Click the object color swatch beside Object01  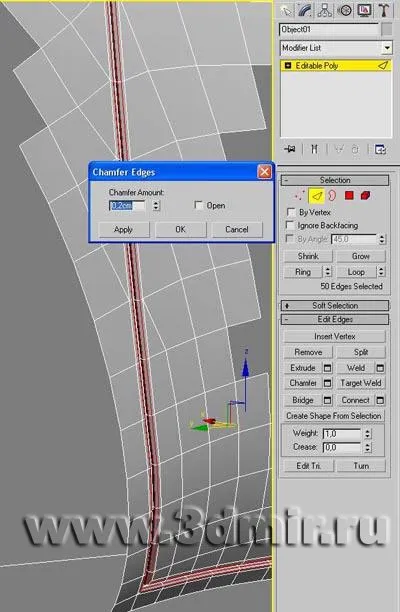pos(386,29)
